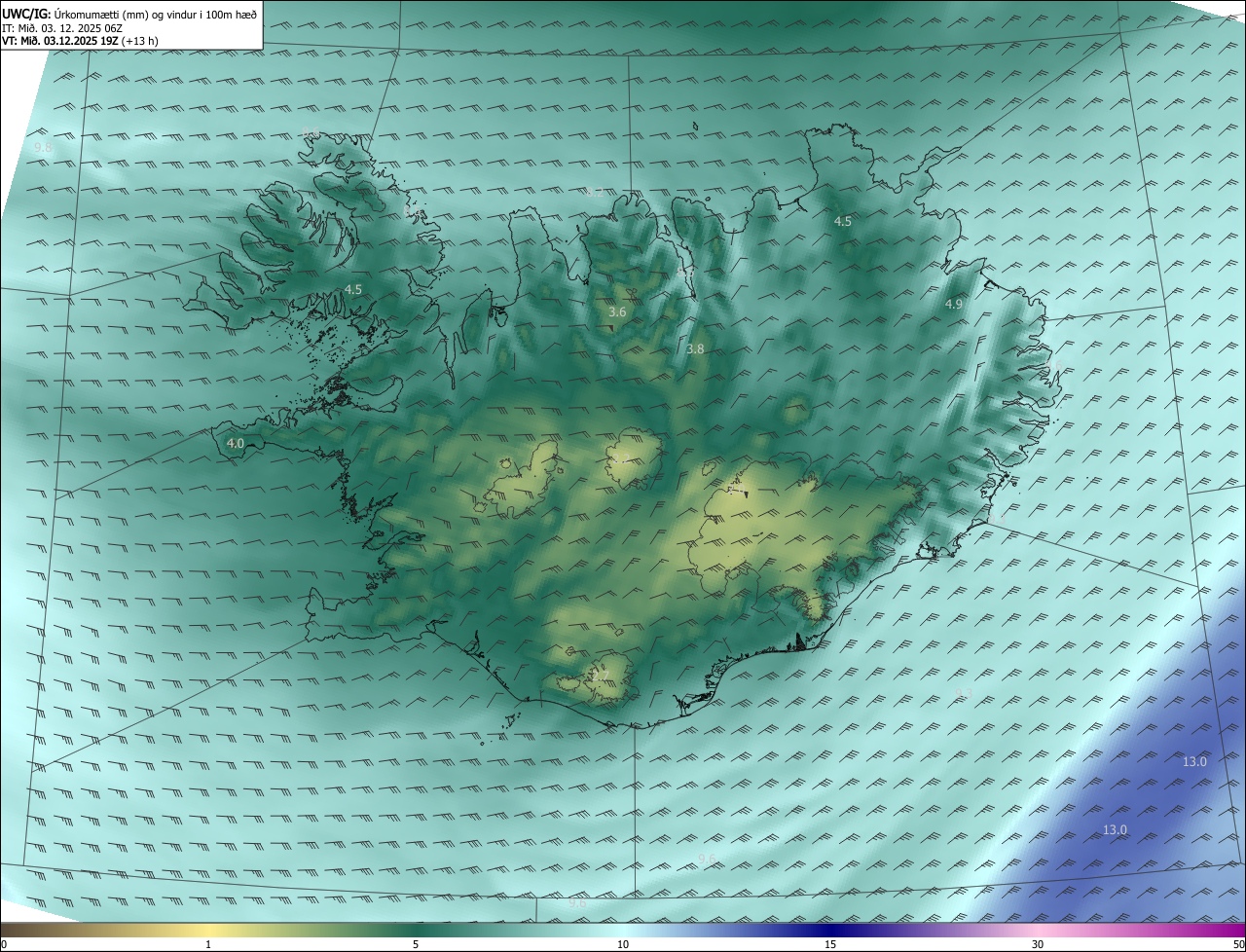Image resolution: width=1246 pixels, height=952 pixels.
Task: Click color scale tick label 5
Action: 416,944
